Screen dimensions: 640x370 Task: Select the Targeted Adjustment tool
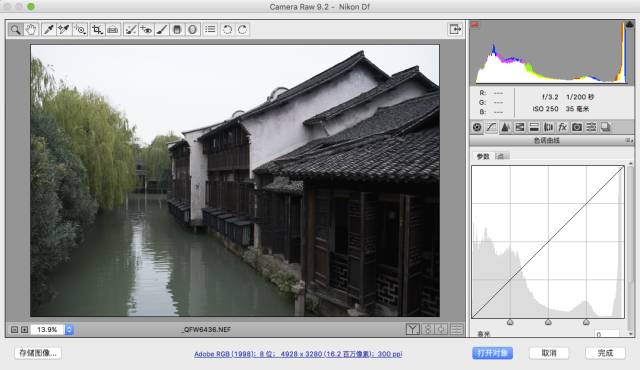click(80, 29)
